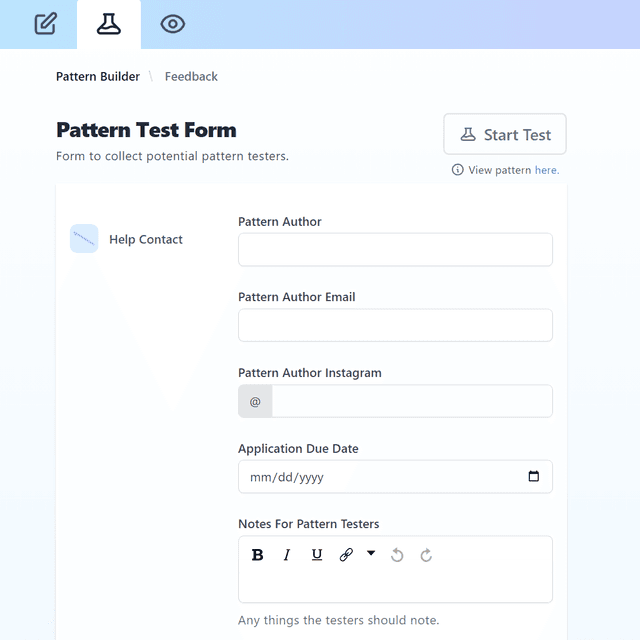Open the edit pencil tab
Screen dimensions: 640x640
click(x=45, y=24)
